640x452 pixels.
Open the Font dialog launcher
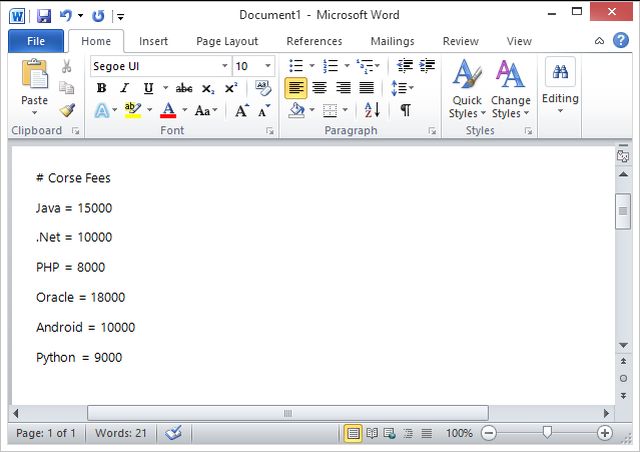(x=270, y=131)
